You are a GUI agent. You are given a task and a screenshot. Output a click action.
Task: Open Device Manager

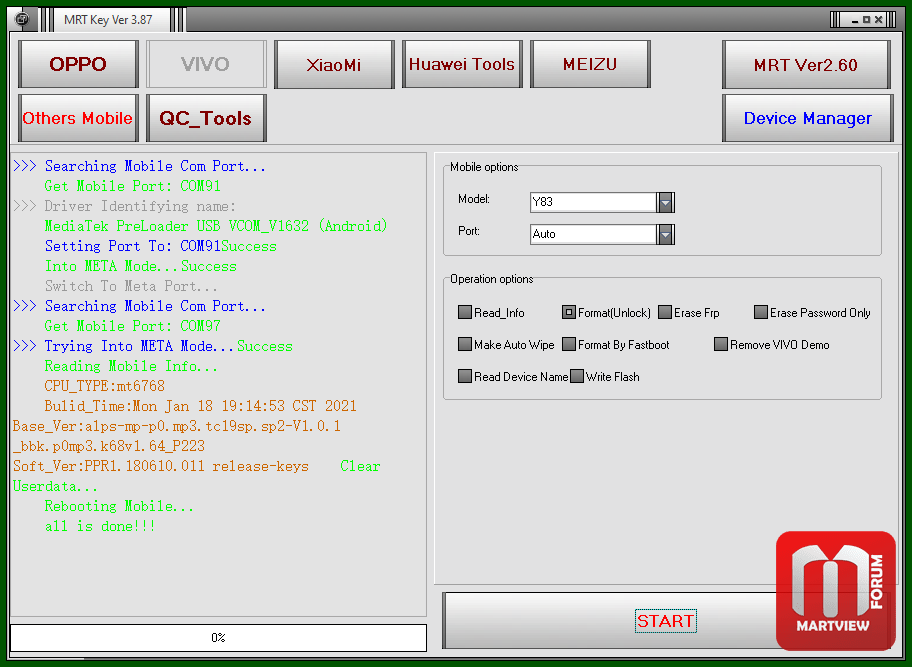pyautogui.click(x=807, y=118)
